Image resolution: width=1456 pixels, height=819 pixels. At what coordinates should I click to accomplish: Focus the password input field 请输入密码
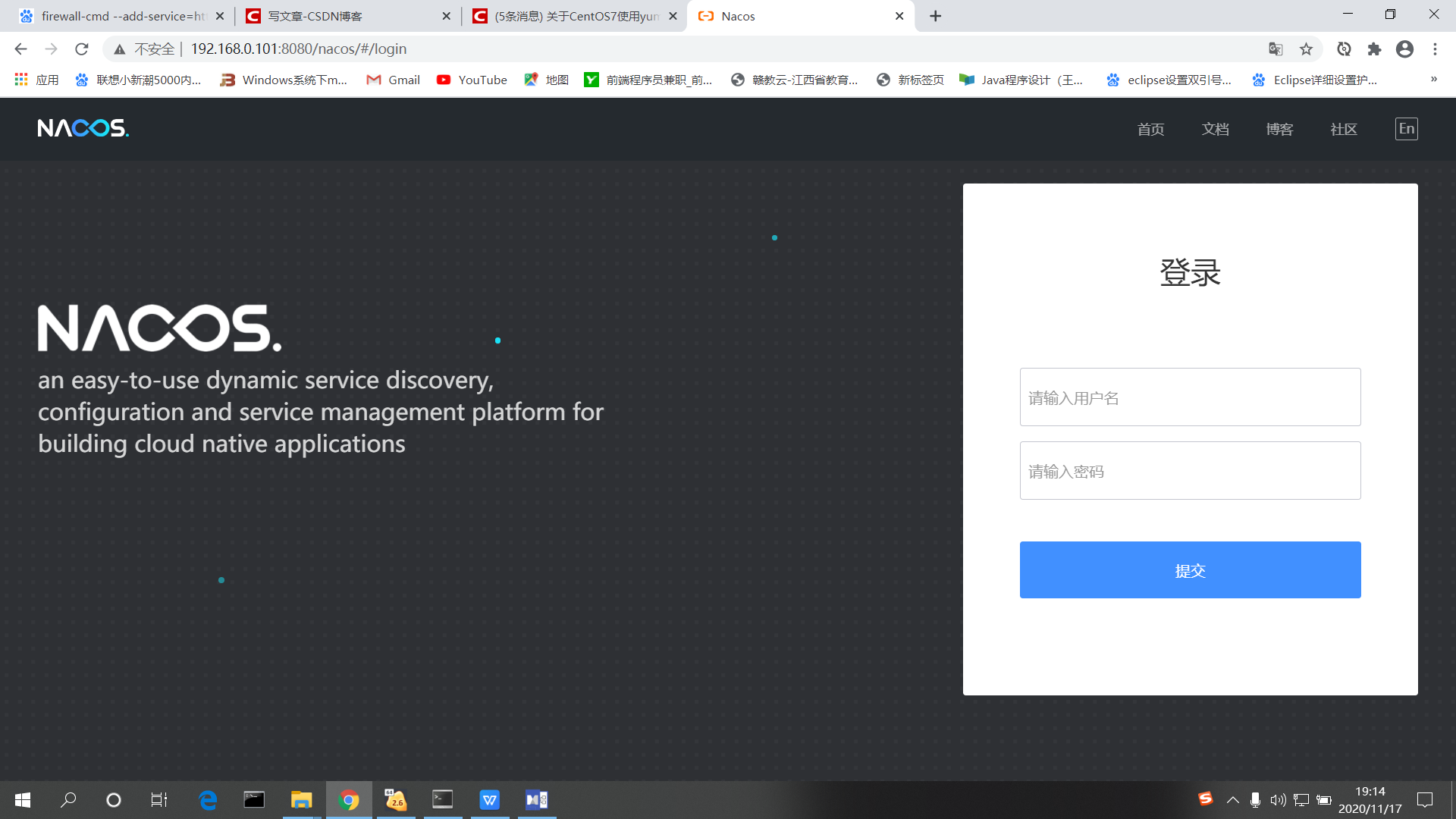1190,471
